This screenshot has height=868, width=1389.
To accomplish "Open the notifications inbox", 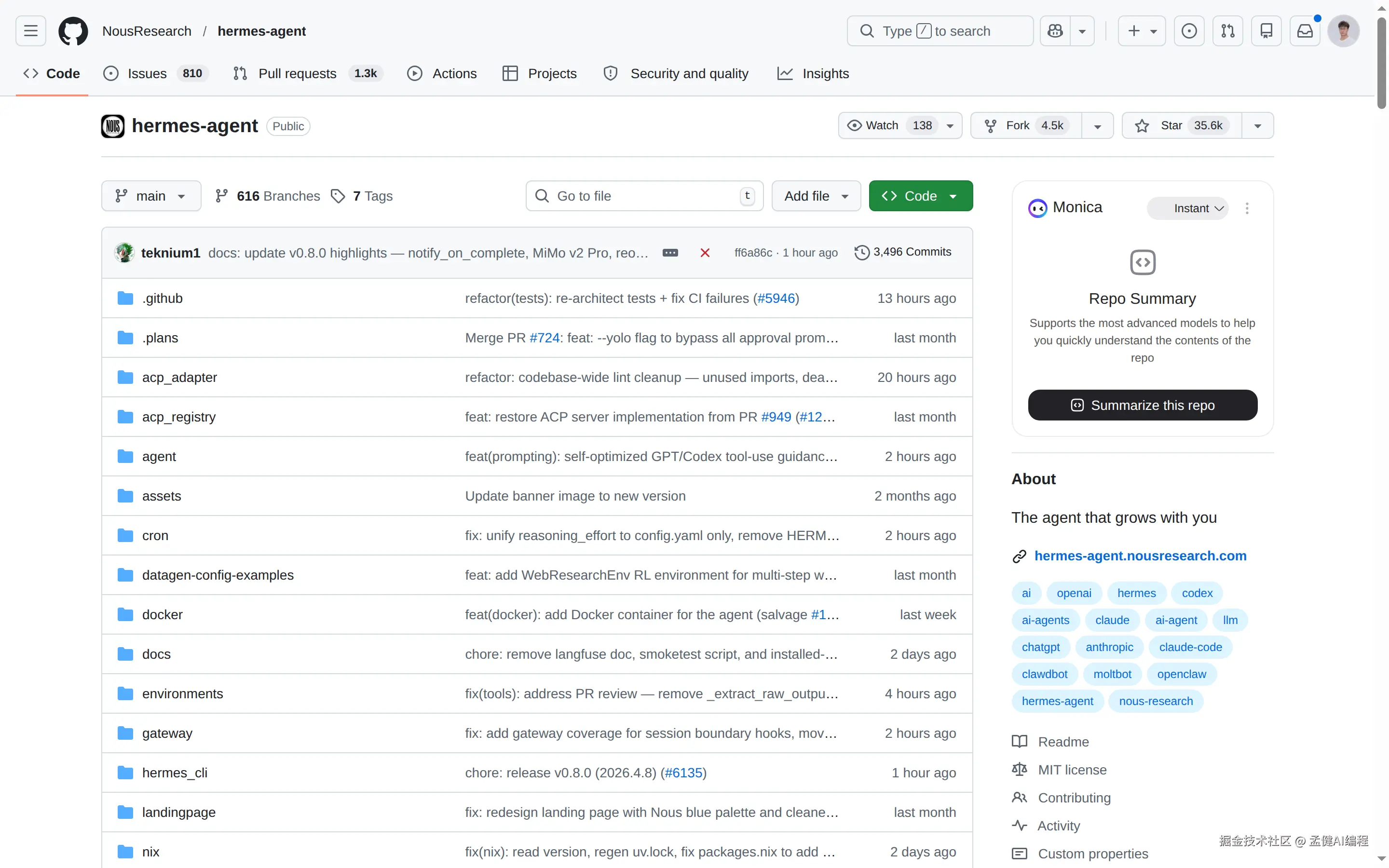I will [x=1305, y=30].
